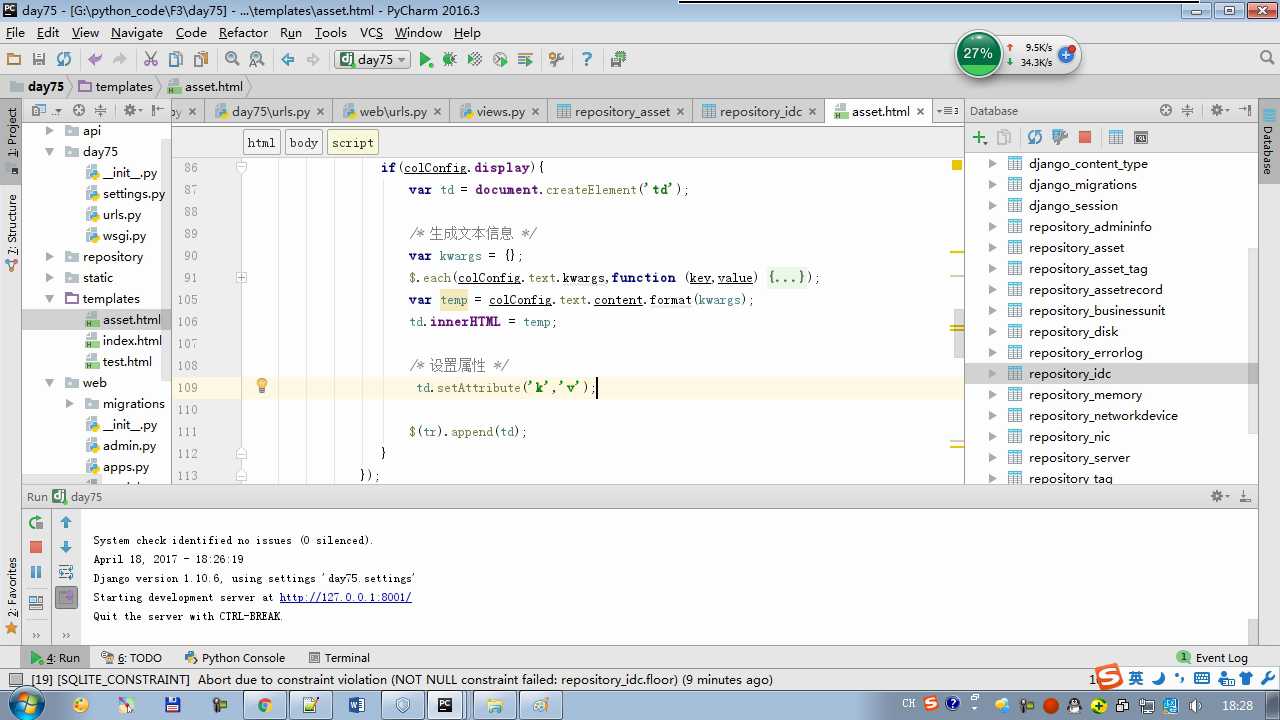Click the body breadcrumb button

coord(303,143)
